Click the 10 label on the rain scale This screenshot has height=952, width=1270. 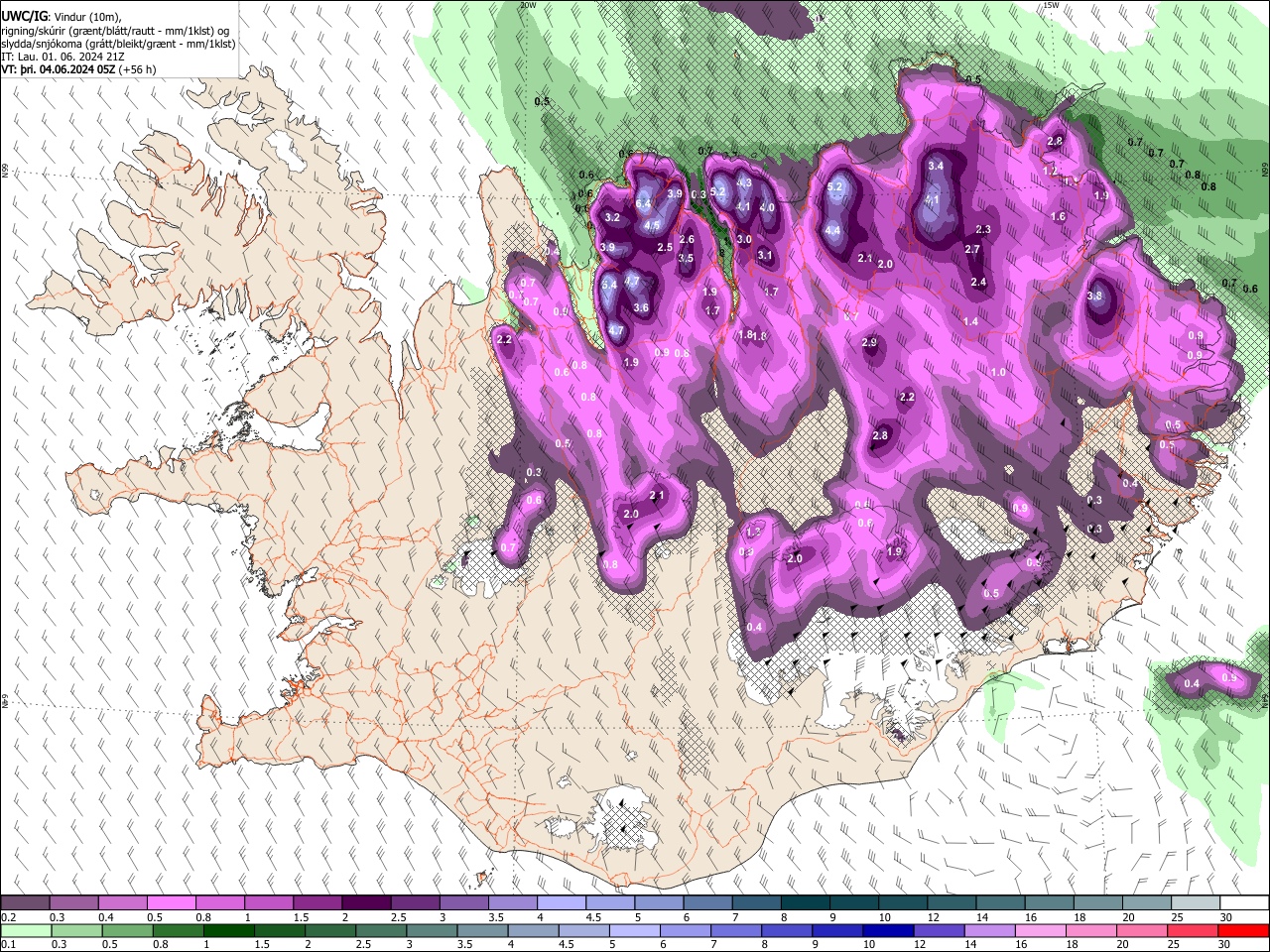(x=868, y=944)
